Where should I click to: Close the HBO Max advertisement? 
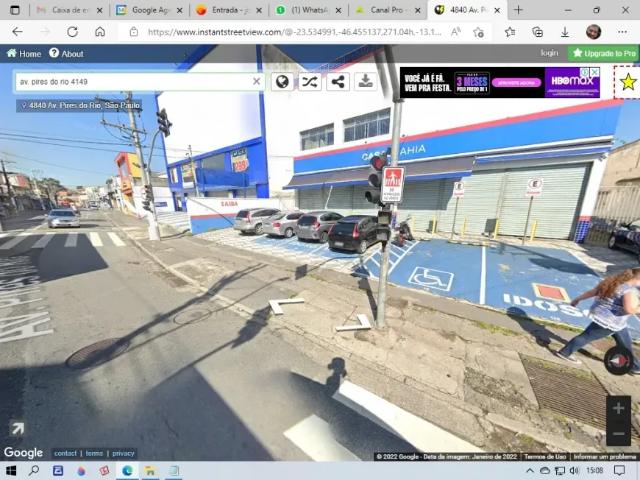[x=595, y=72]
